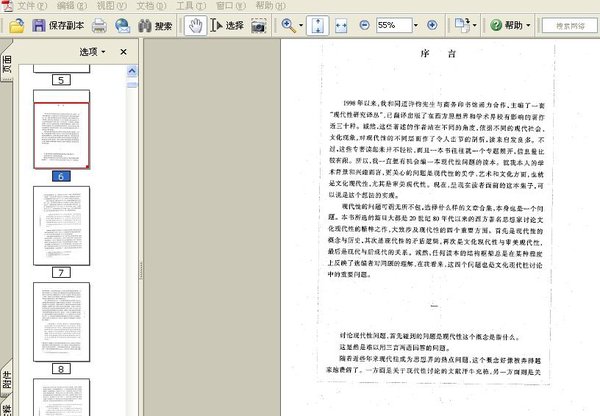Image resolution: width=600 pixels, height=416 pixels.
Task: Open a file with the folder icon
Action: pyautogui.click(x=16, y=26)
